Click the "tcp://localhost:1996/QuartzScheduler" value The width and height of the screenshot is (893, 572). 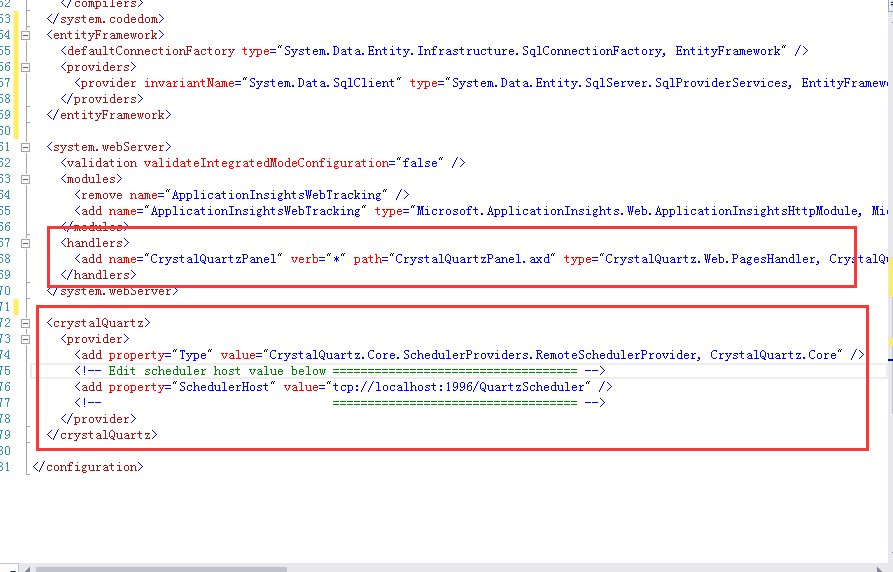[461, 387]
